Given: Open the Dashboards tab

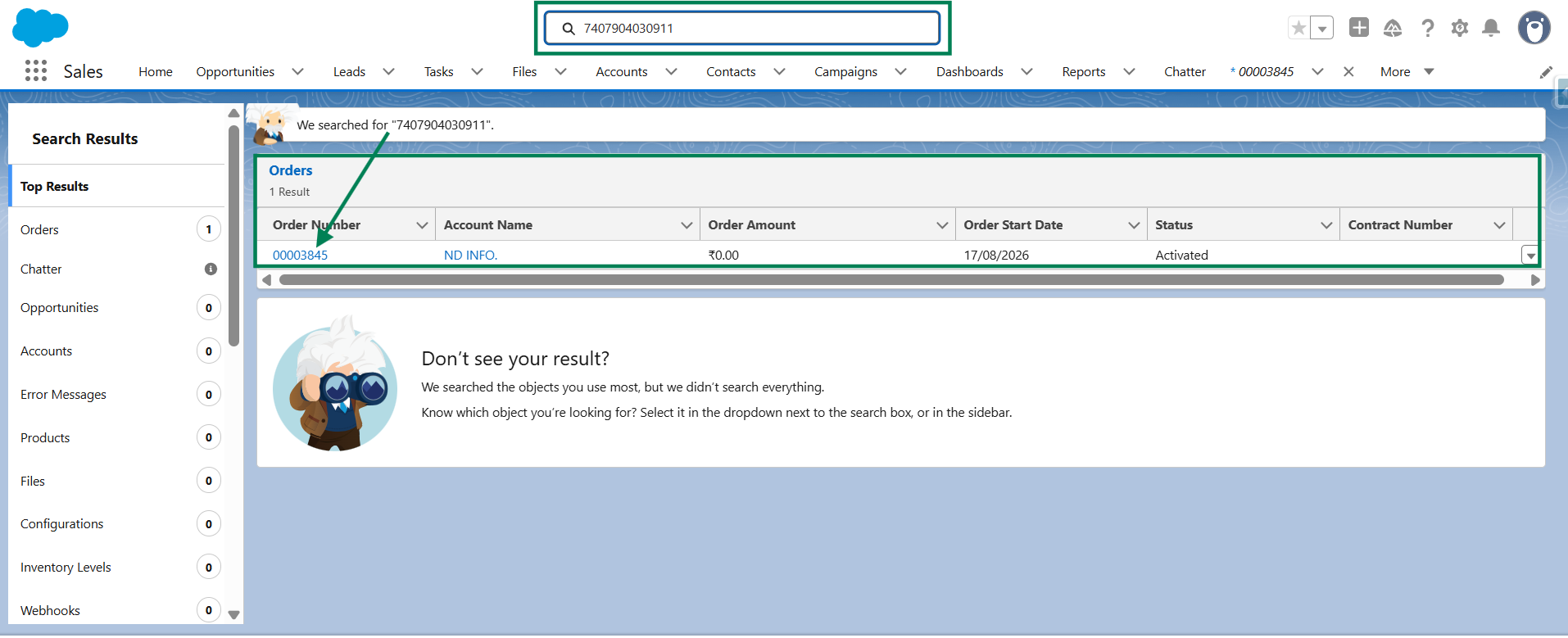Looking at the screenshot, I should tap(969, 71).
